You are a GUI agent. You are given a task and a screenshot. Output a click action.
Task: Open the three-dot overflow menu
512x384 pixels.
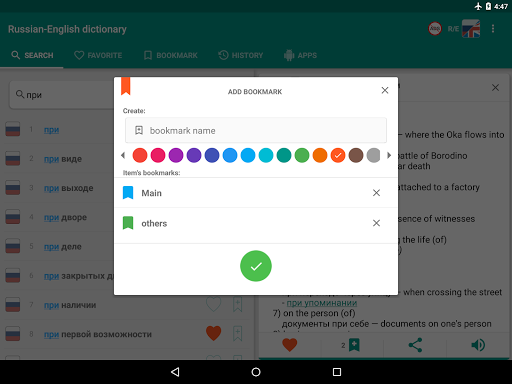click(x=493, y=29)
